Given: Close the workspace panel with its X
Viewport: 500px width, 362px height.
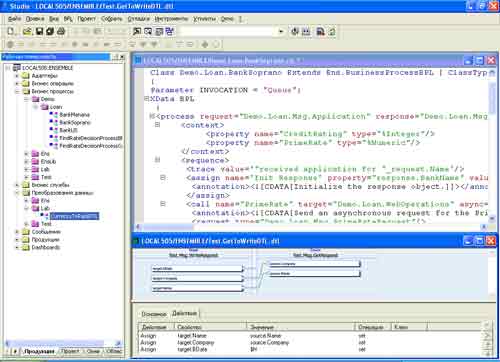Looking at the screenshot, I should (x=122, y=57).
